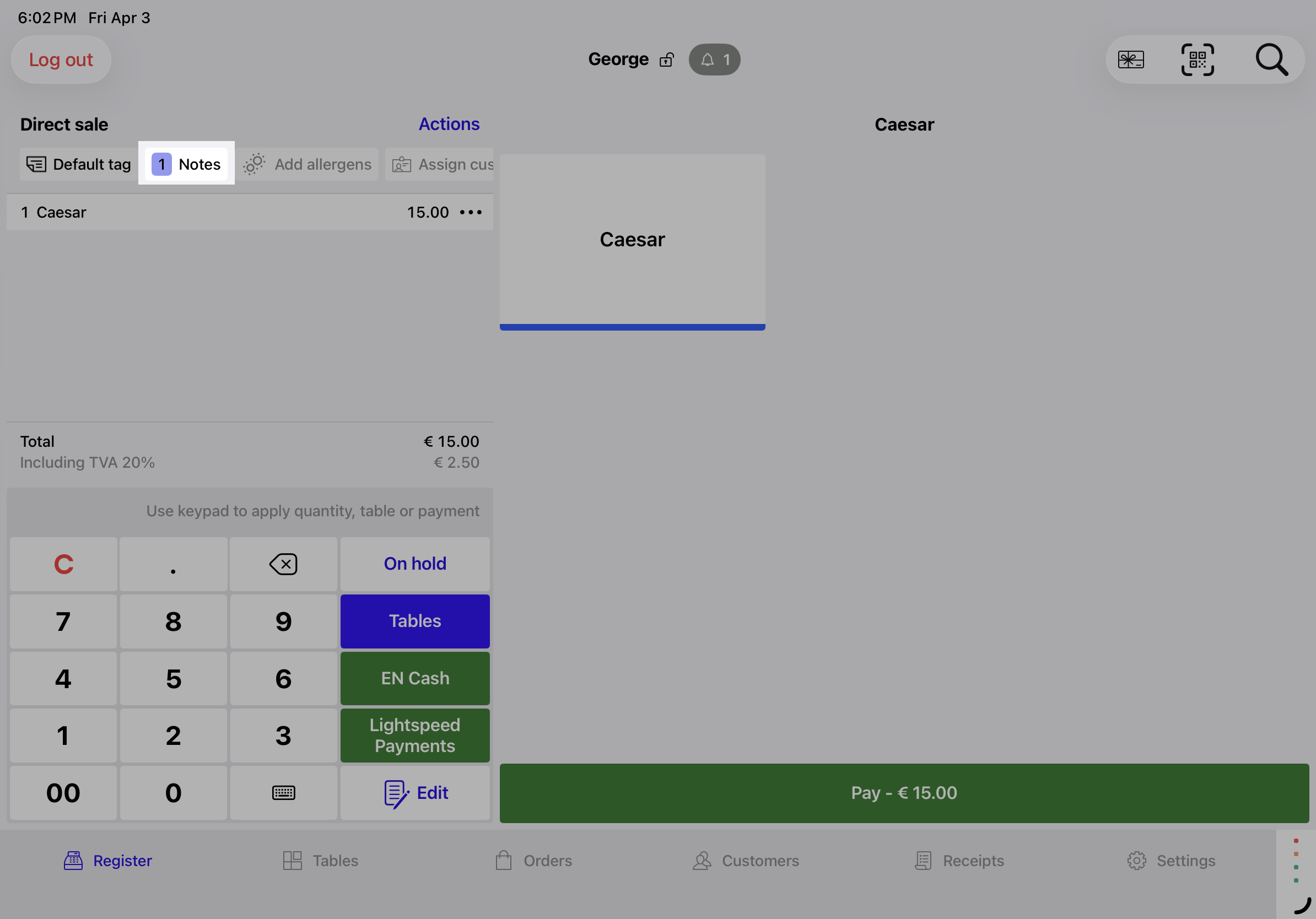This screenshot has height=919, width=1316.
Task: Select EN Cash payment method
Action: [414, 678]
